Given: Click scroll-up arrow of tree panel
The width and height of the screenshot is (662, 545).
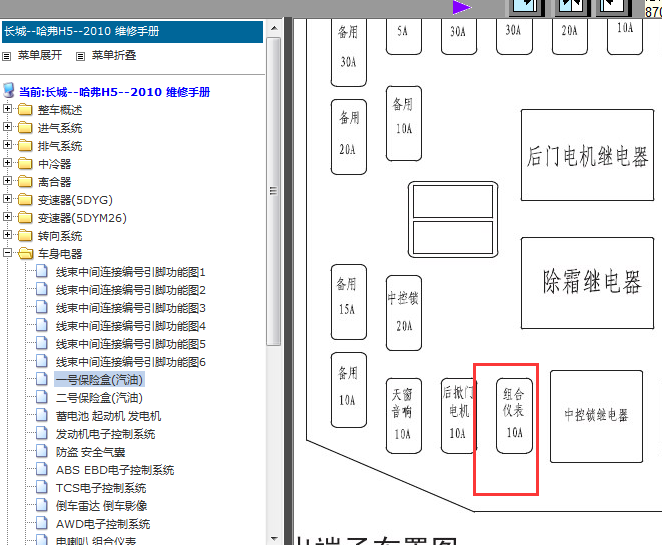Looking at the screenshot, I should click(x=274, y=28).
